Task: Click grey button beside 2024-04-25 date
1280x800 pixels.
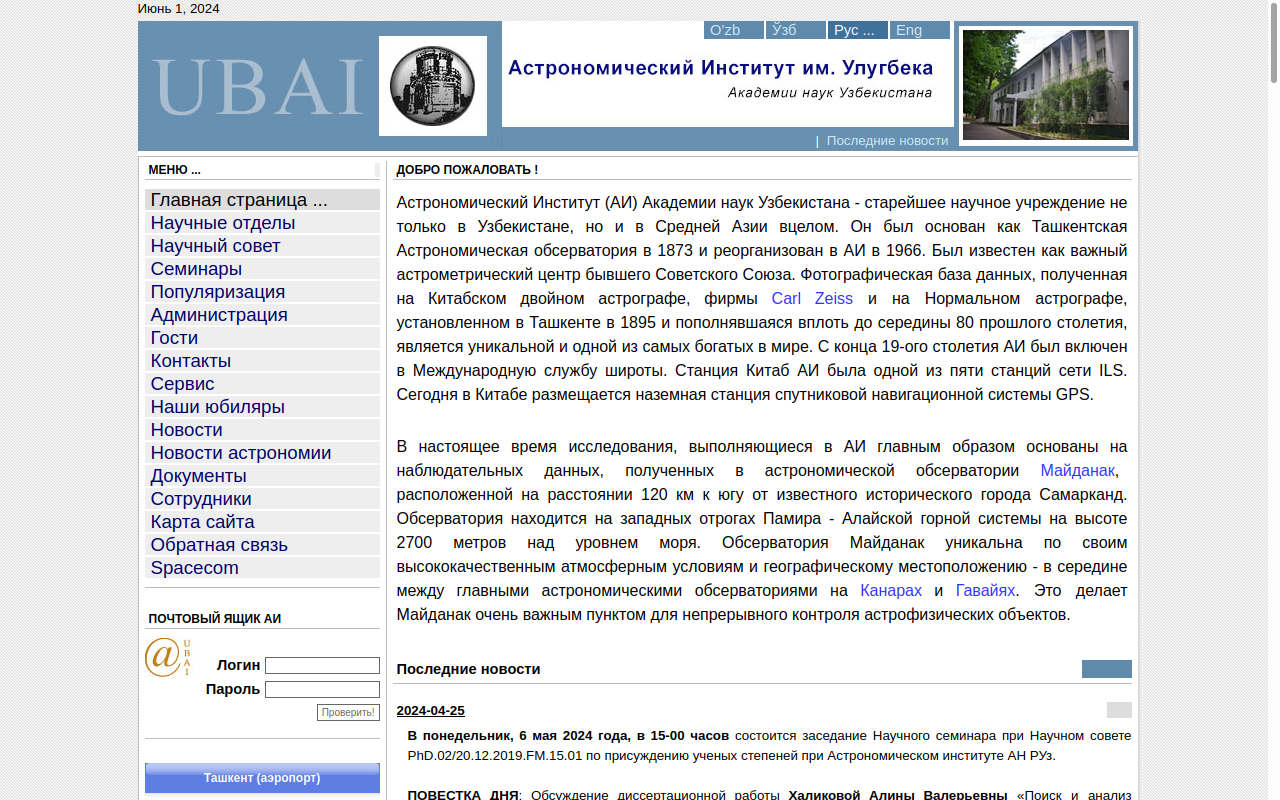Action: pyautogui.click(x=1119, y=710)
